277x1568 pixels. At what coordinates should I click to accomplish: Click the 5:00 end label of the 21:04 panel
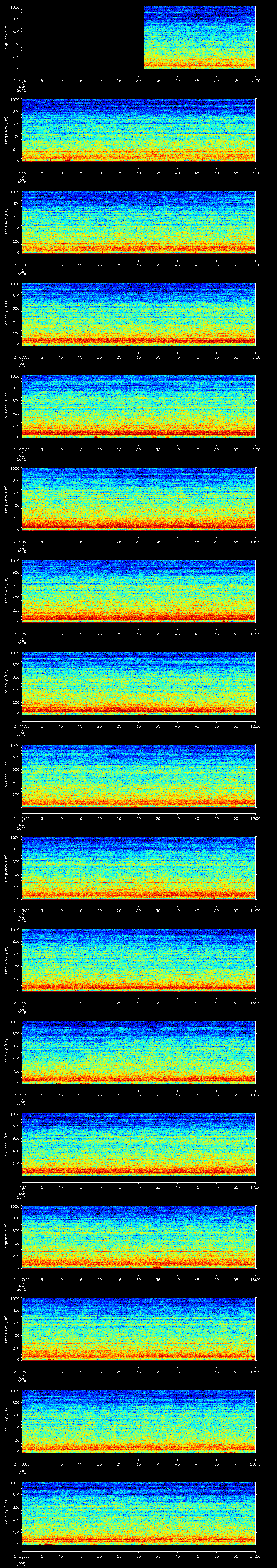pyautogui.click(x=256, y=80)
